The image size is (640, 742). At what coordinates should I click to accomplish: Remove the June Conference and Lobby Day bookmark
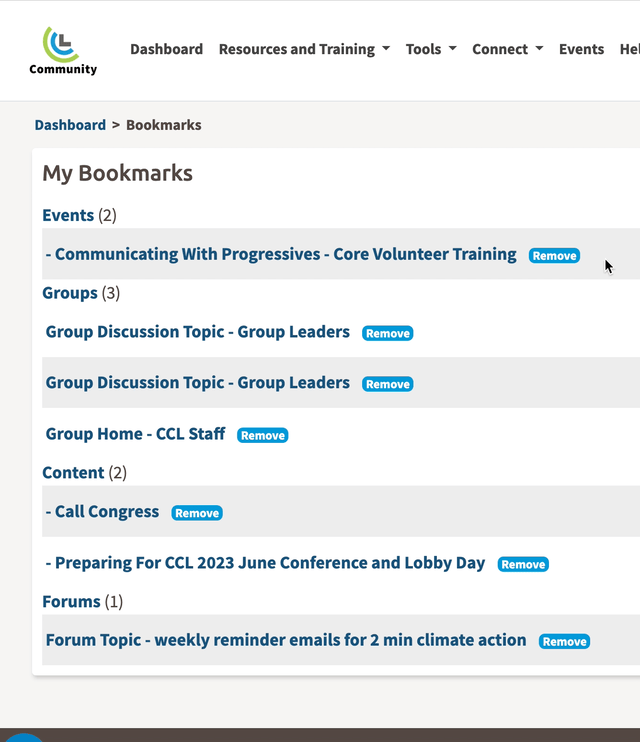click(523, 564)
